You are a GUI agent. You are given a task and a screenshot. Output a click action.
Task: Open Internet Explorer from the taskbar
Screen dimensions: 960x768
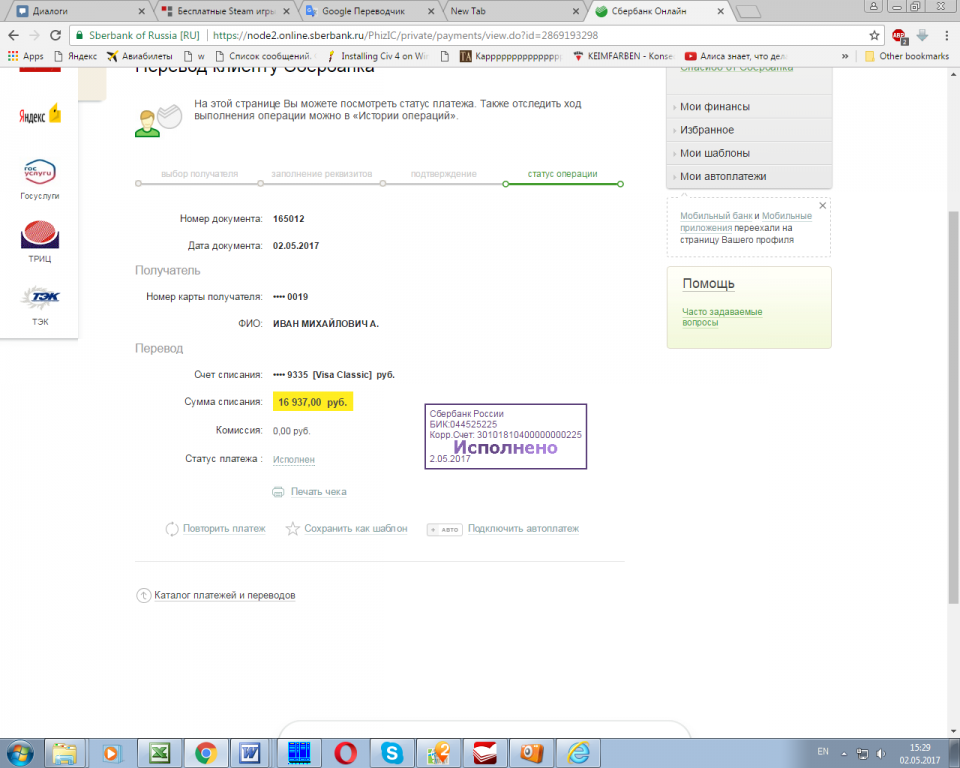(x=578, y=753)
